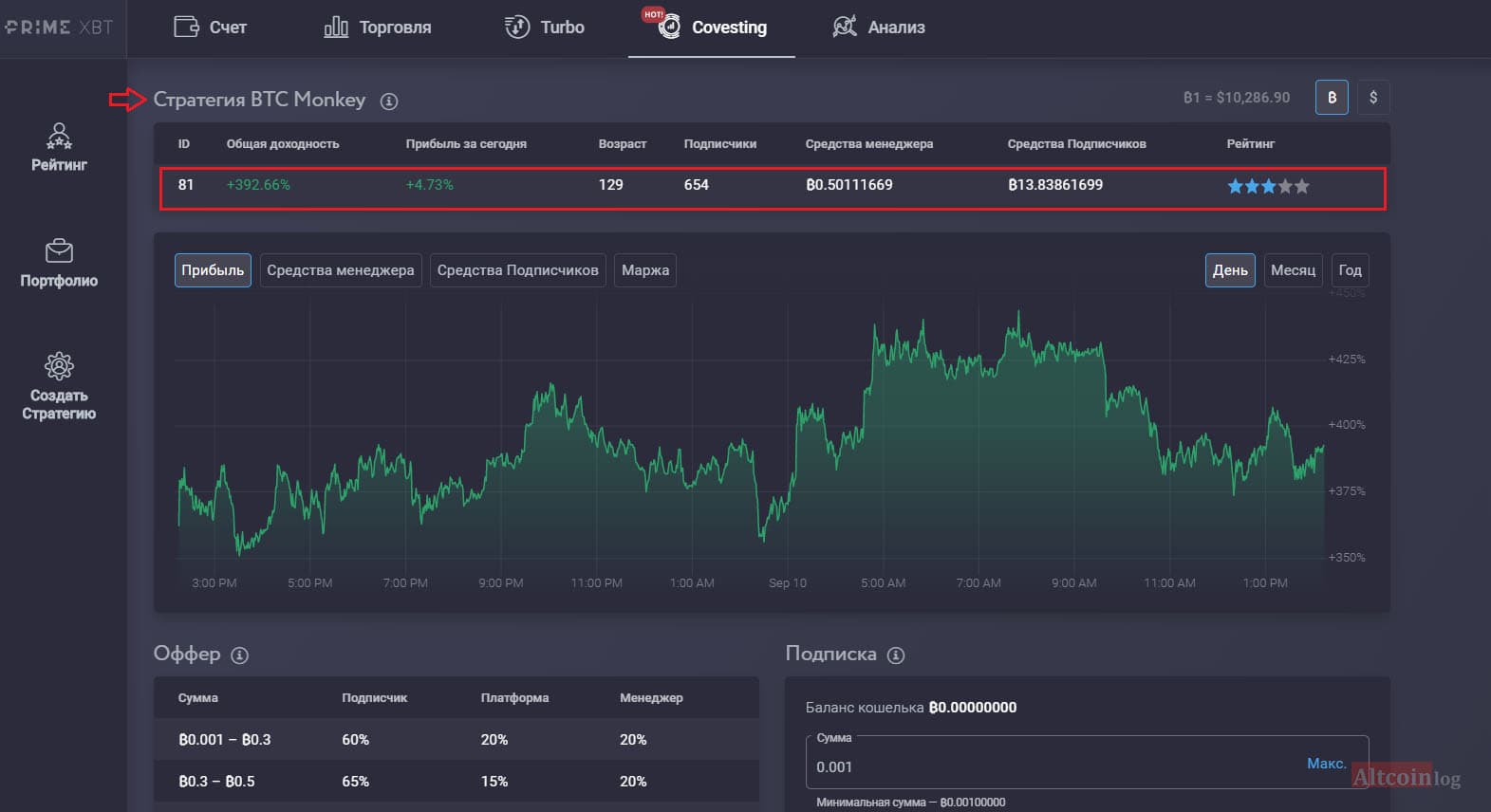Click the Общая доходность column header
The height and width of the screenshot is (812, 1491).
[283, 144]
